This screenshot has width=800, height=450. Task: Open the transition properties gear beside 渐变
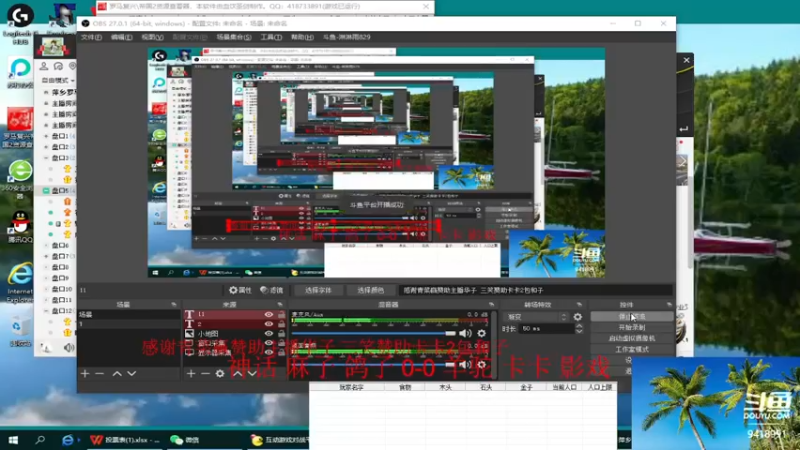pyautogui.click(x=578, y=317)
